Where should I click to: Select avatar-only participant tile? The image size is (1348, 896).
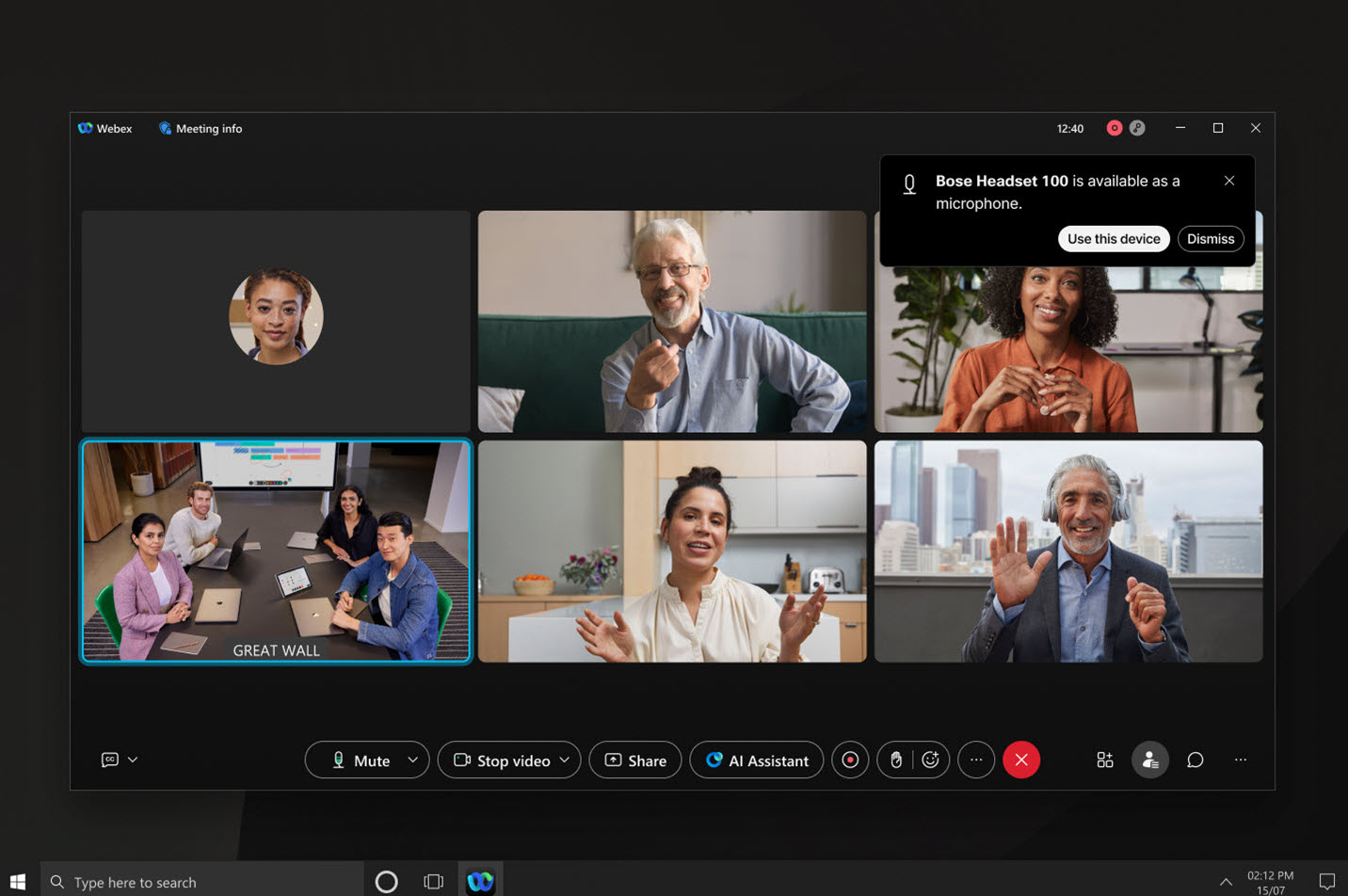pos(276,321)
